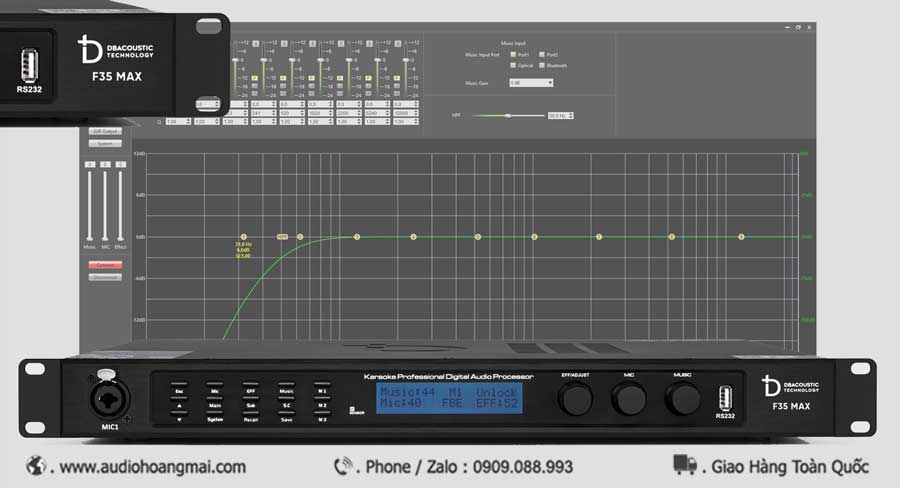Click the HPF frequency stepper box
This screenshot has width=900, height=488.
(x=560, y=115)
